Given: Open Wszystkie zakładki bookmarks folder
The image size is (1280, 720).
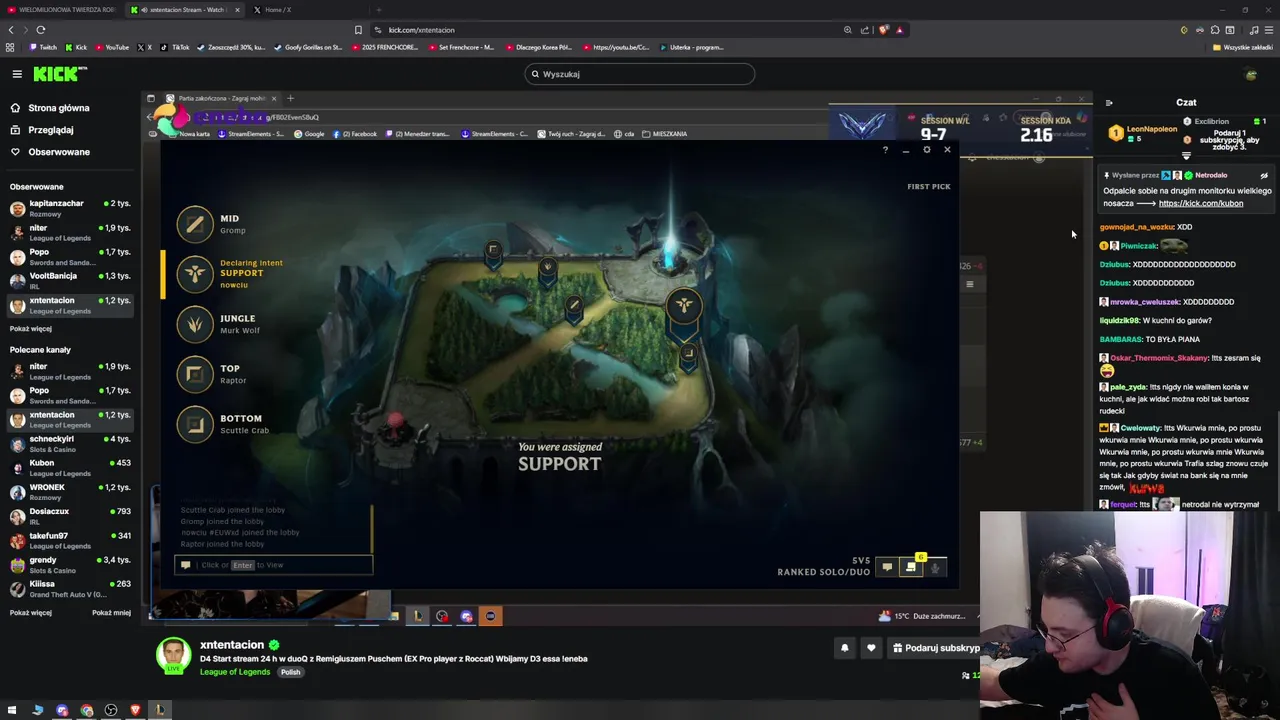Looking at the screenshot, I should tap(1243, 47).
